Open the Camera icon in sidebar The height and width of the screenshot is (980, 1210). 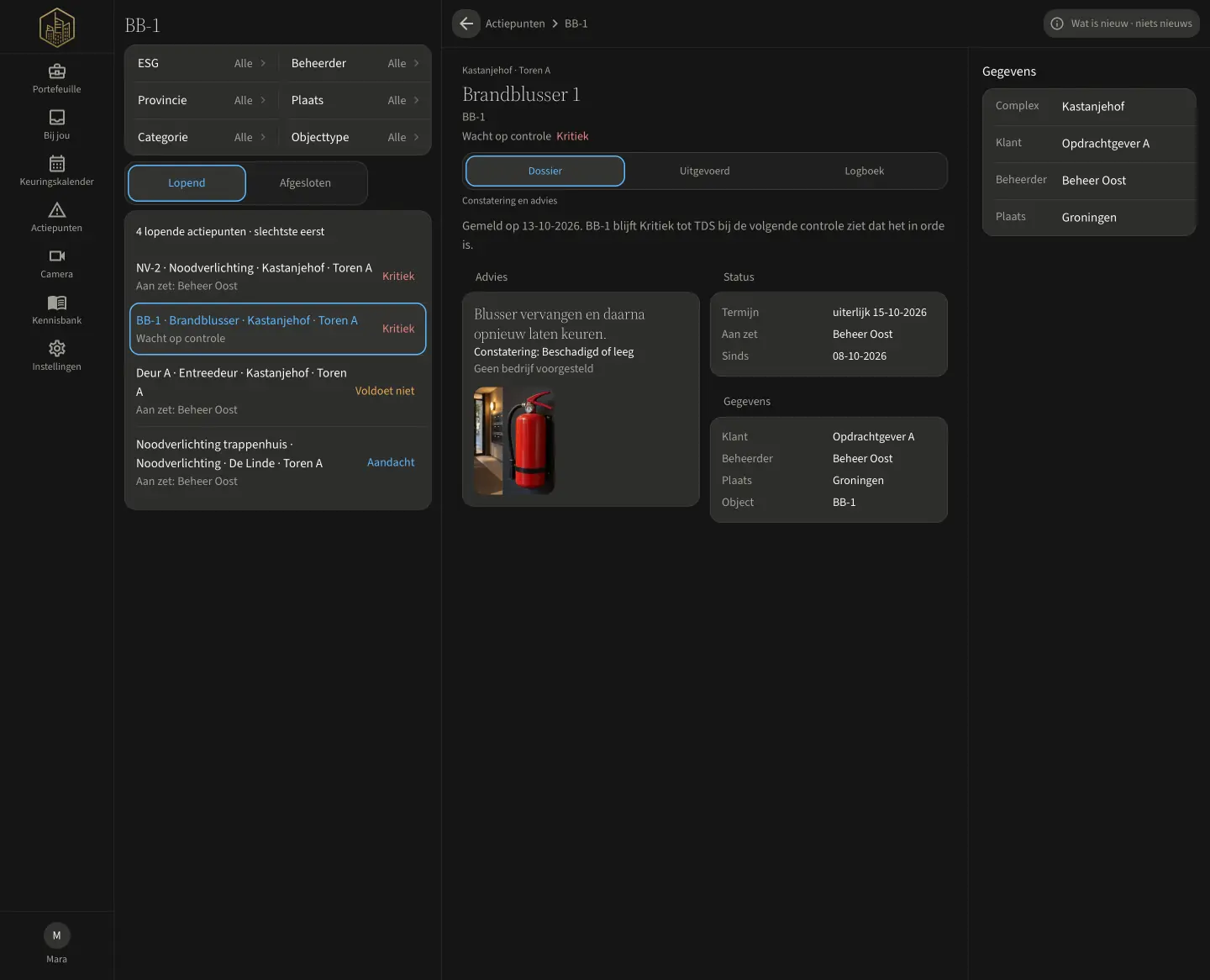pos(57,256)
